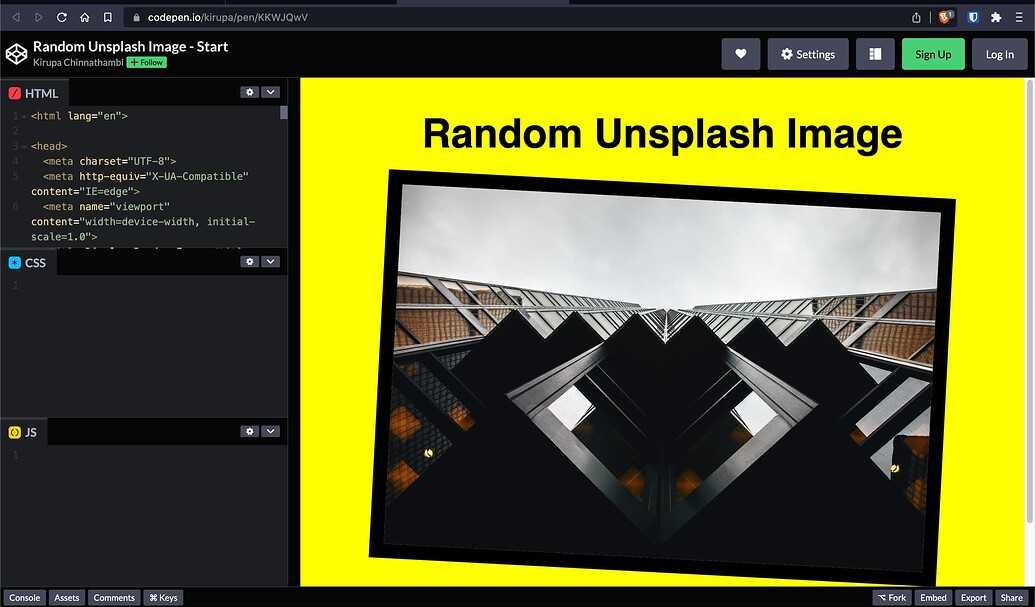The height and width of the screenshot is (607, 1035).
Task: Open the JS panel settings gear
Action: coord(249,430)
